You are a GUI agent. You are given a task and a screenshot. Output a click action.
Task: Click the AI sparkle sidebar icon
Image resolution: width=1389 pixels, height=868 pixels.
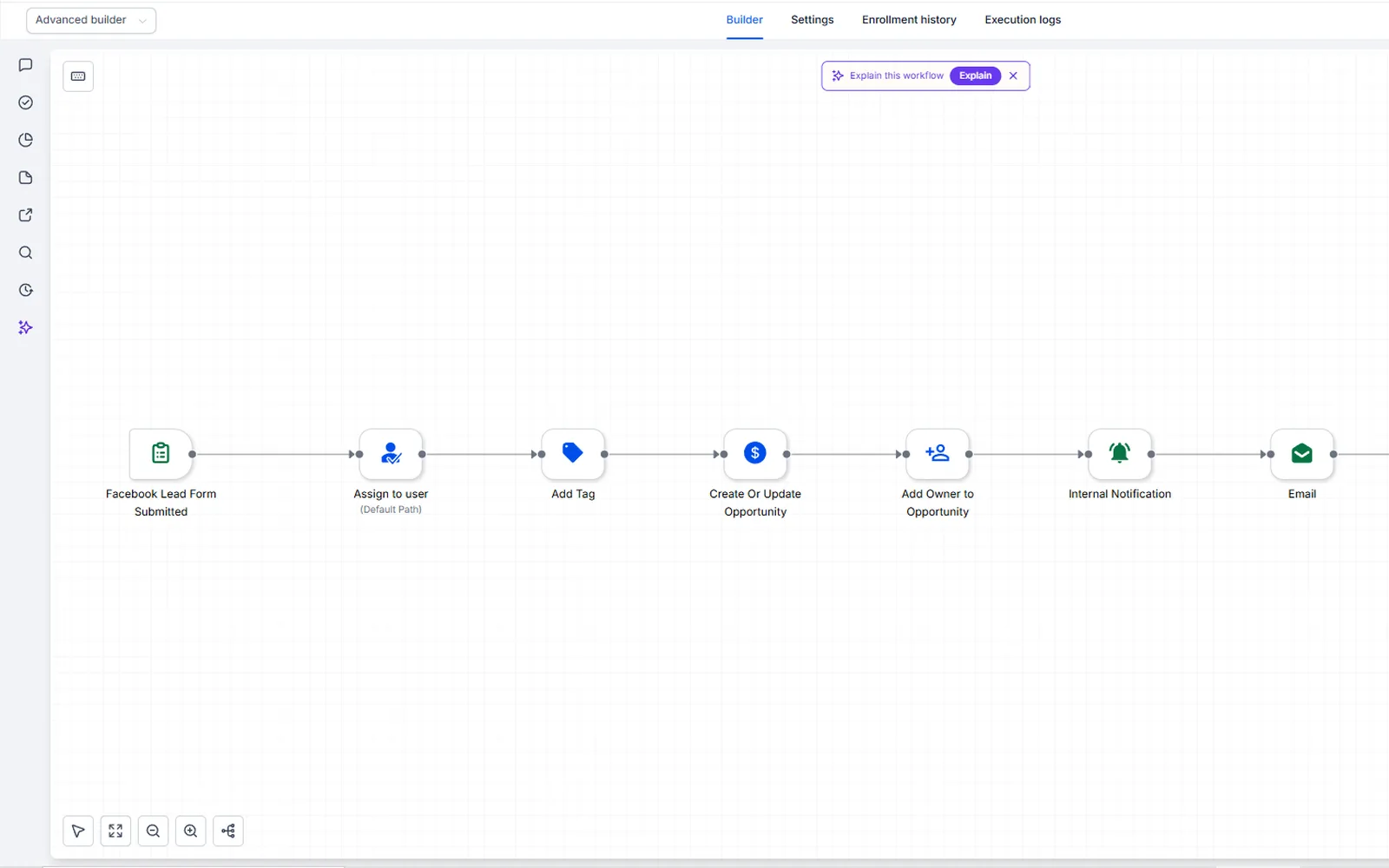click(x=26, y=327)
